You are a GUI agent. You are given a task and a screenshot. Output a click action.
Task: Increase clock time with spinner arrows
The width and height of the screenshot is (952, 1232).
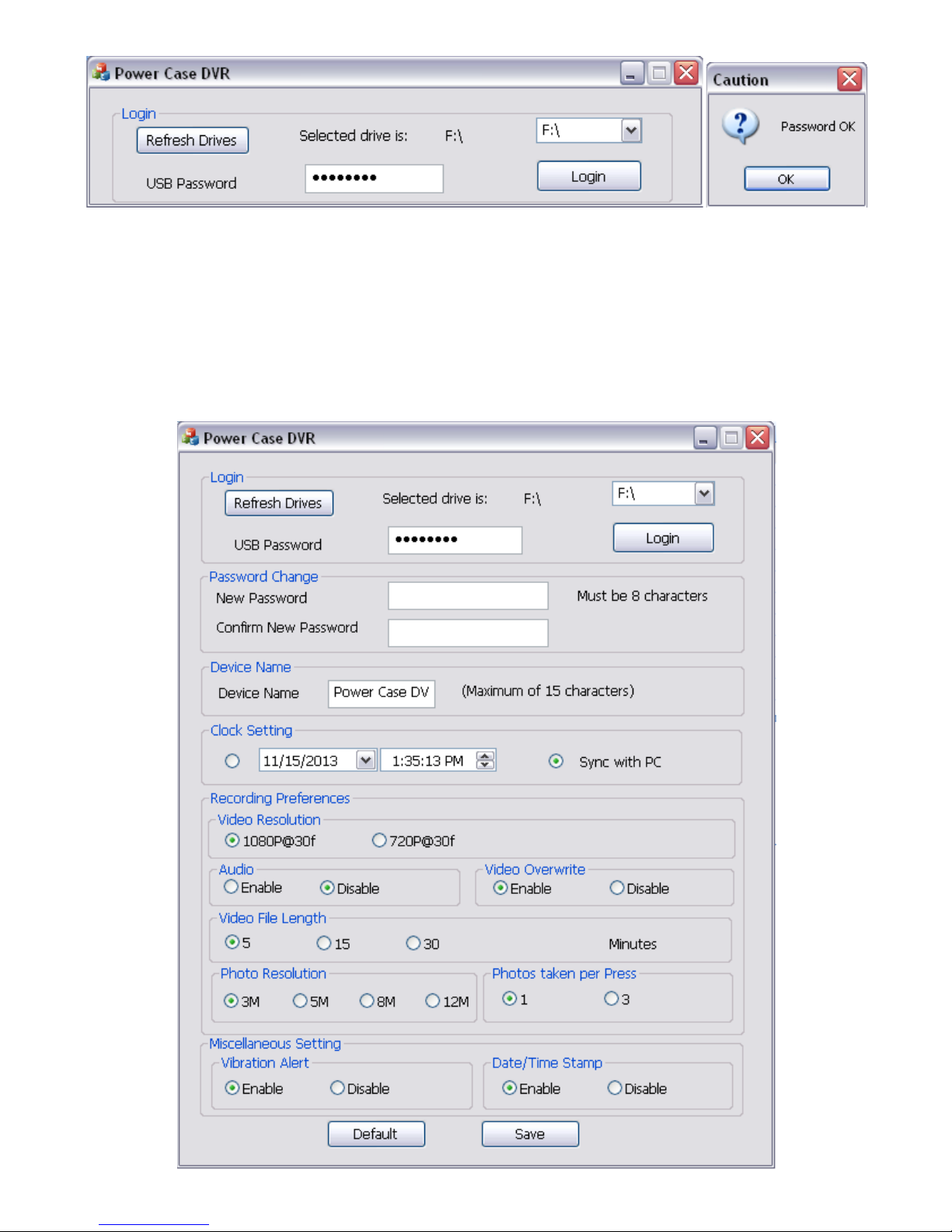486,756
